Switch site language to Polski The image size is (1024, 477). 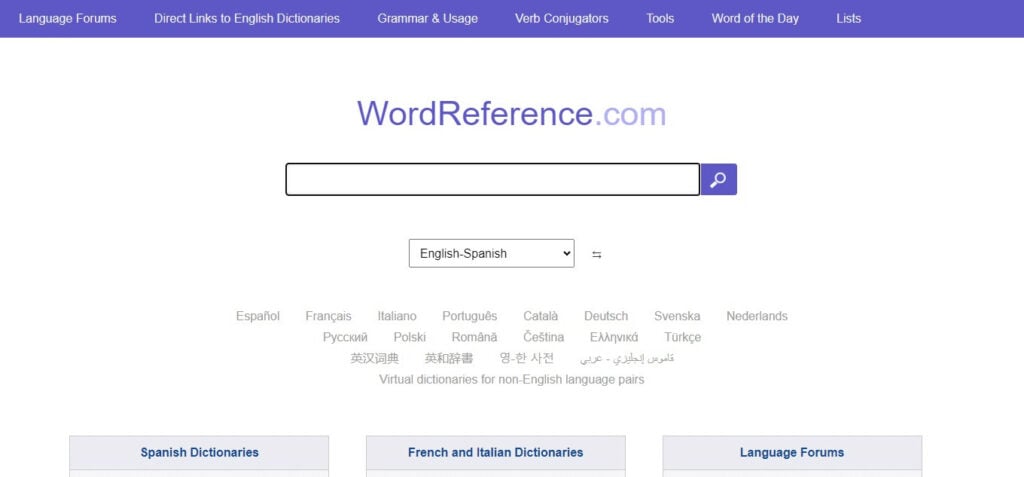409,337
